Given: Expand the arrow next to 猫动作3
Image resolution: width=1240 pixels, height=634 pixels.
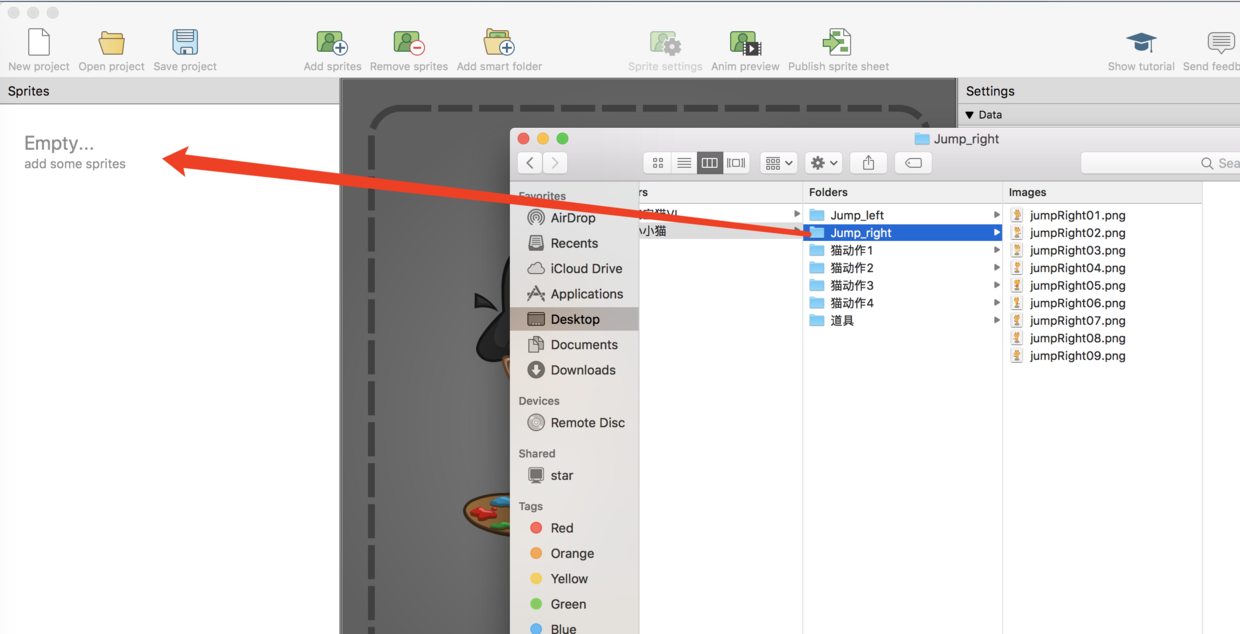Looking at the screenshot, I should click(996, 285).
